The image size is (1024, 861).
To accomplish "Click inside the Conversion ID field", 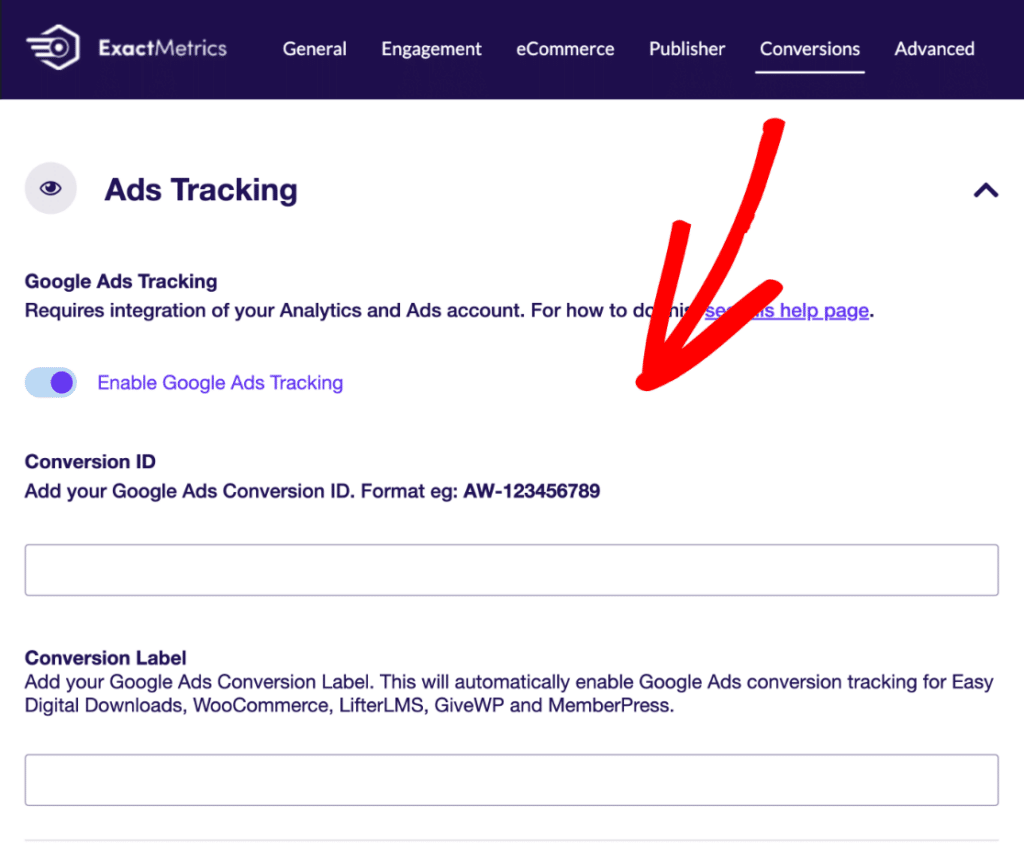I will click(x=512, y=569).
